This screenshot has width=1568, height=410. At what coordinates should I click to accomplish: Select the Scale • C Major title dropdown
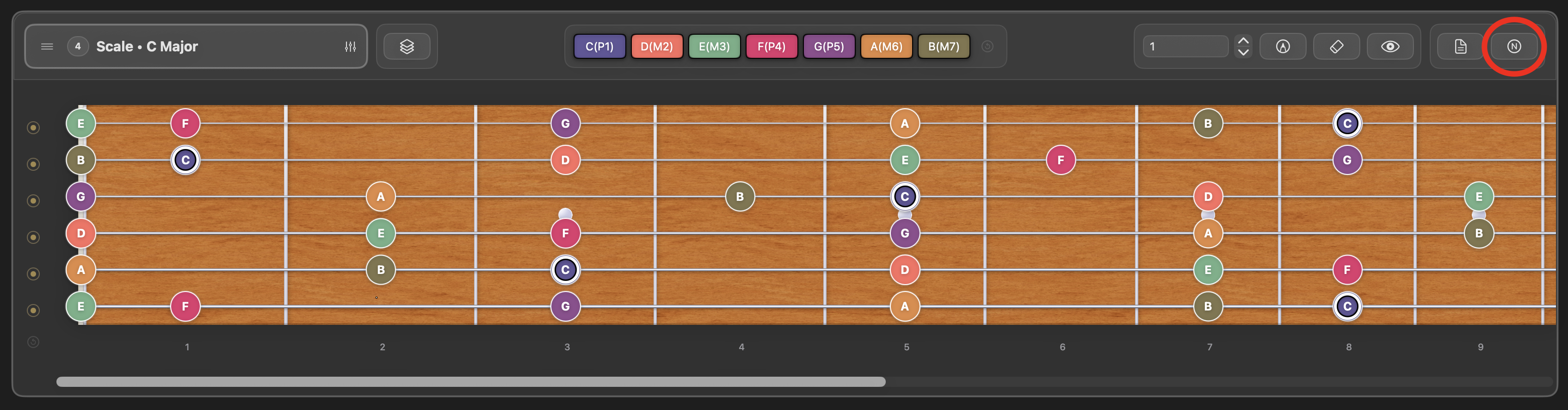coord(196,46)
